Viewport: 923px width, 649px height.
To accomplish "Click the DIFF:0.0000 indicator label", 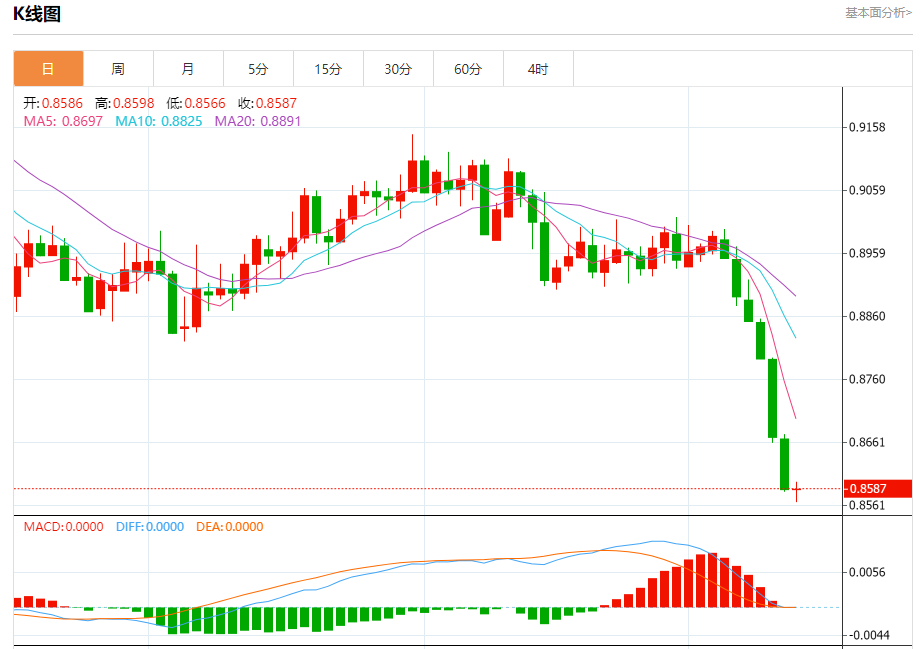I will click(x=150, y=527).
